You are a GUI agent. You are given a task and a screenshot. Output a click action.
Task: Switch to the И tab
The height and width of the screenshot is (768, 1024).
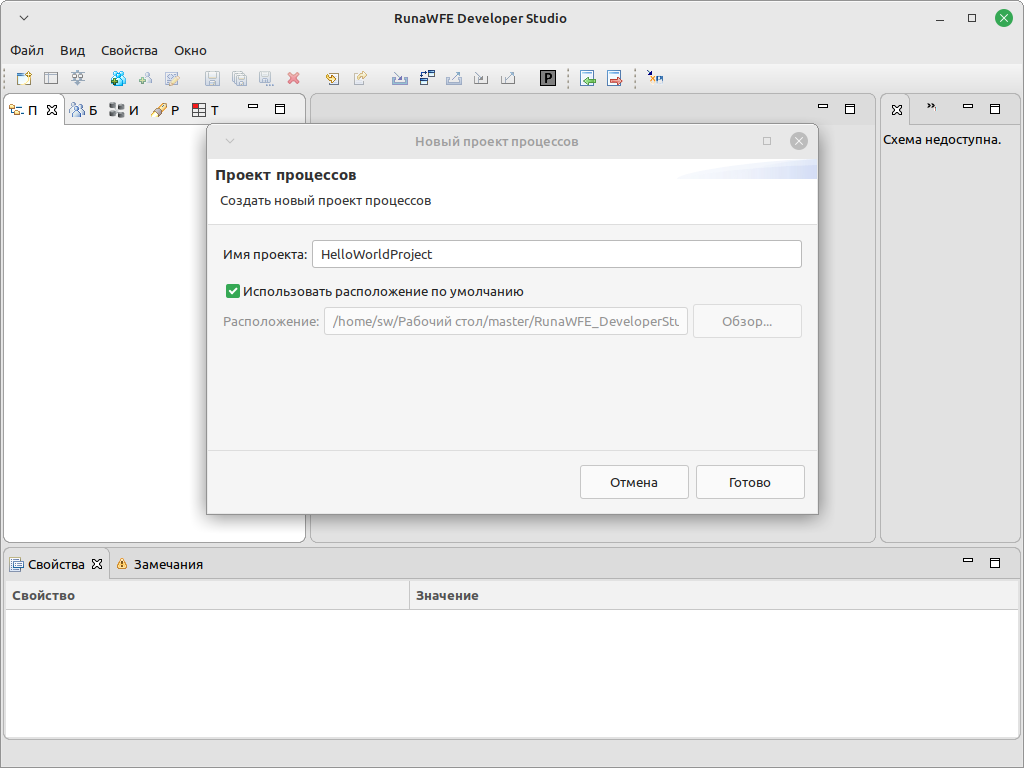click(124, 110)
